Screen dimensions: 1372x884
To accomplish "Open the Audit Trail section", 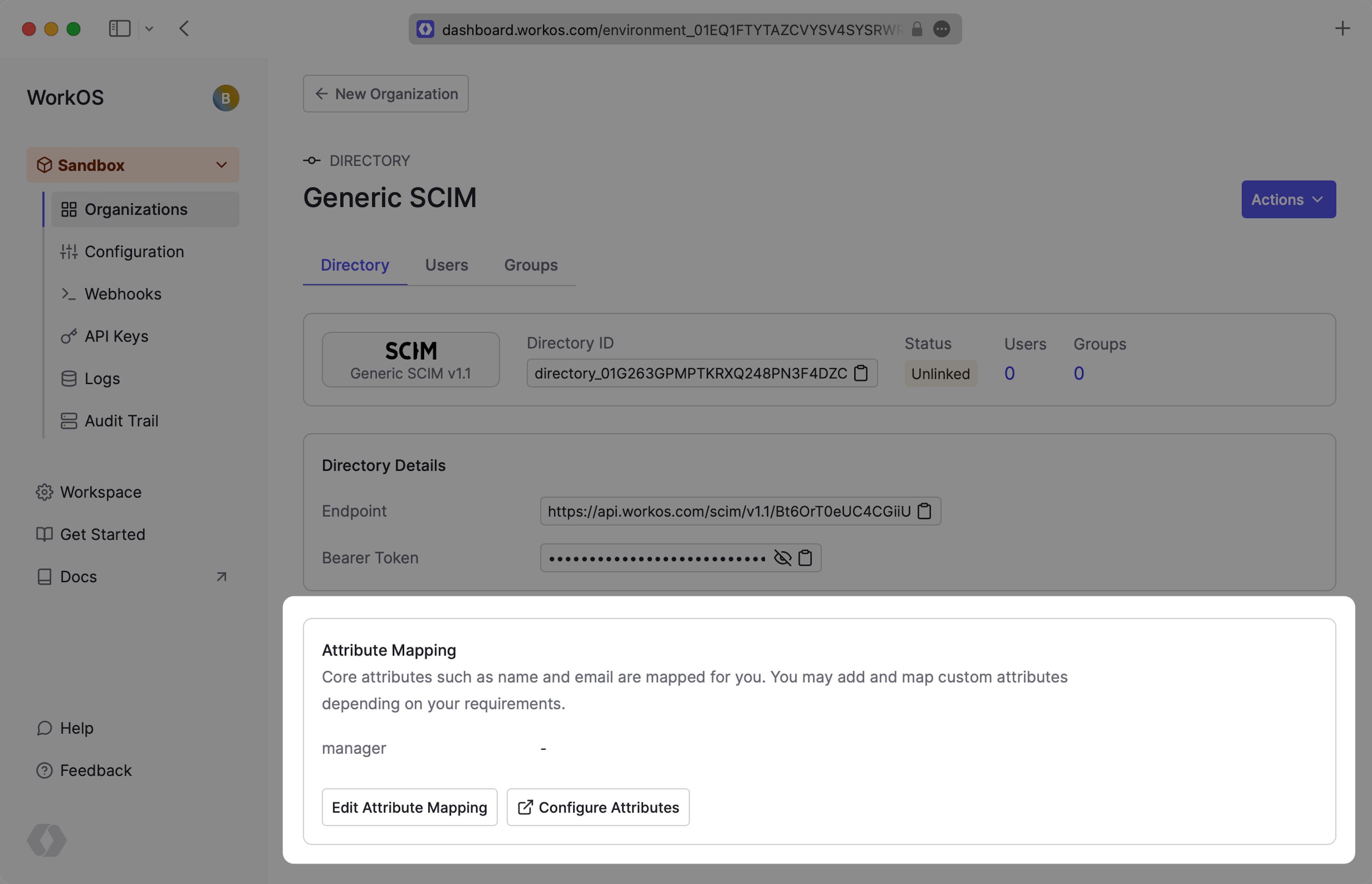I will [x=121, y=421].
